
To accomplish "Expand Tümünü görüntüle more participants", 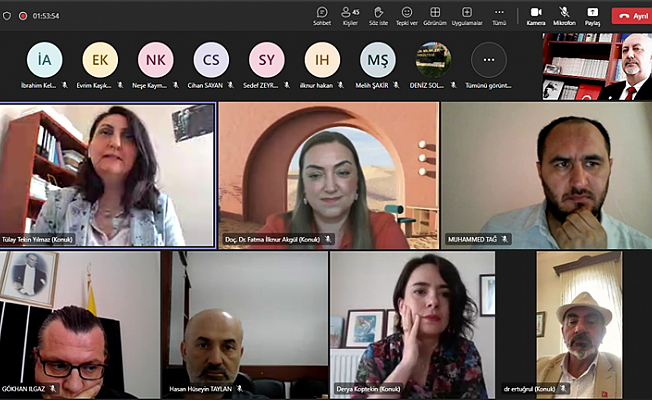I will click(489, 60).
